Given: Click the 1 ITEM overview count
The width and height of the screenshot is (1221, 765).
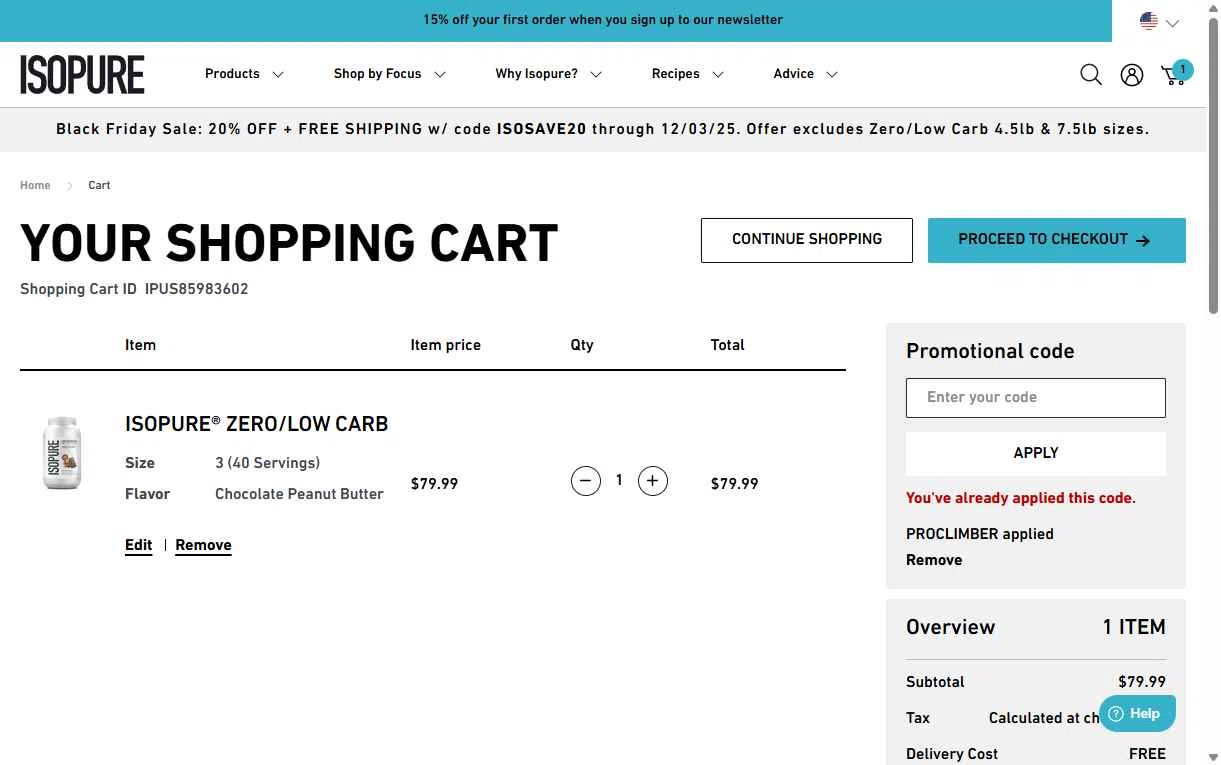Looking at the screenshot, I should click(x=1134, y=627).
